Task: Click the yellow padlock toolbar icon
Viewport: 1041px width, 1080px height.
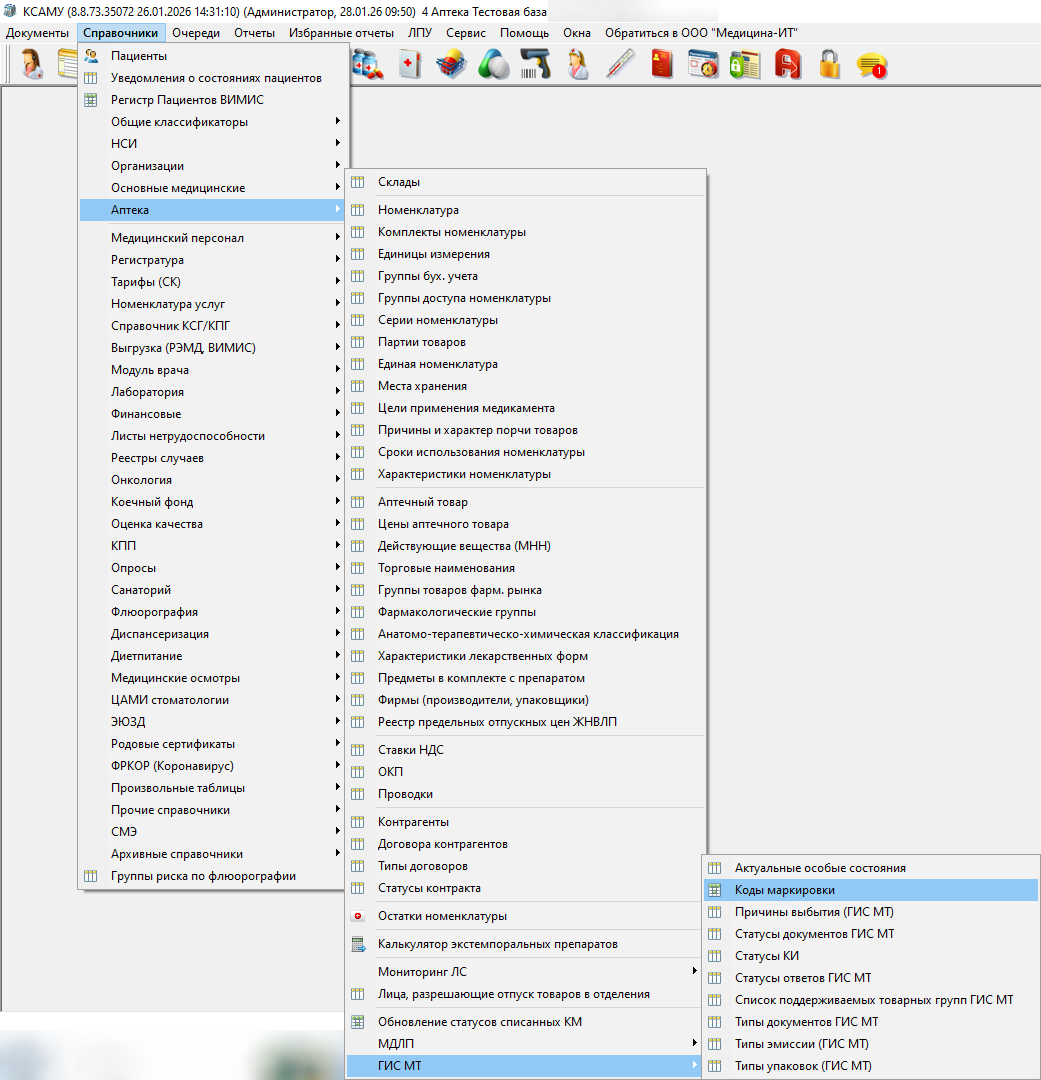Action: coord(830,65)
